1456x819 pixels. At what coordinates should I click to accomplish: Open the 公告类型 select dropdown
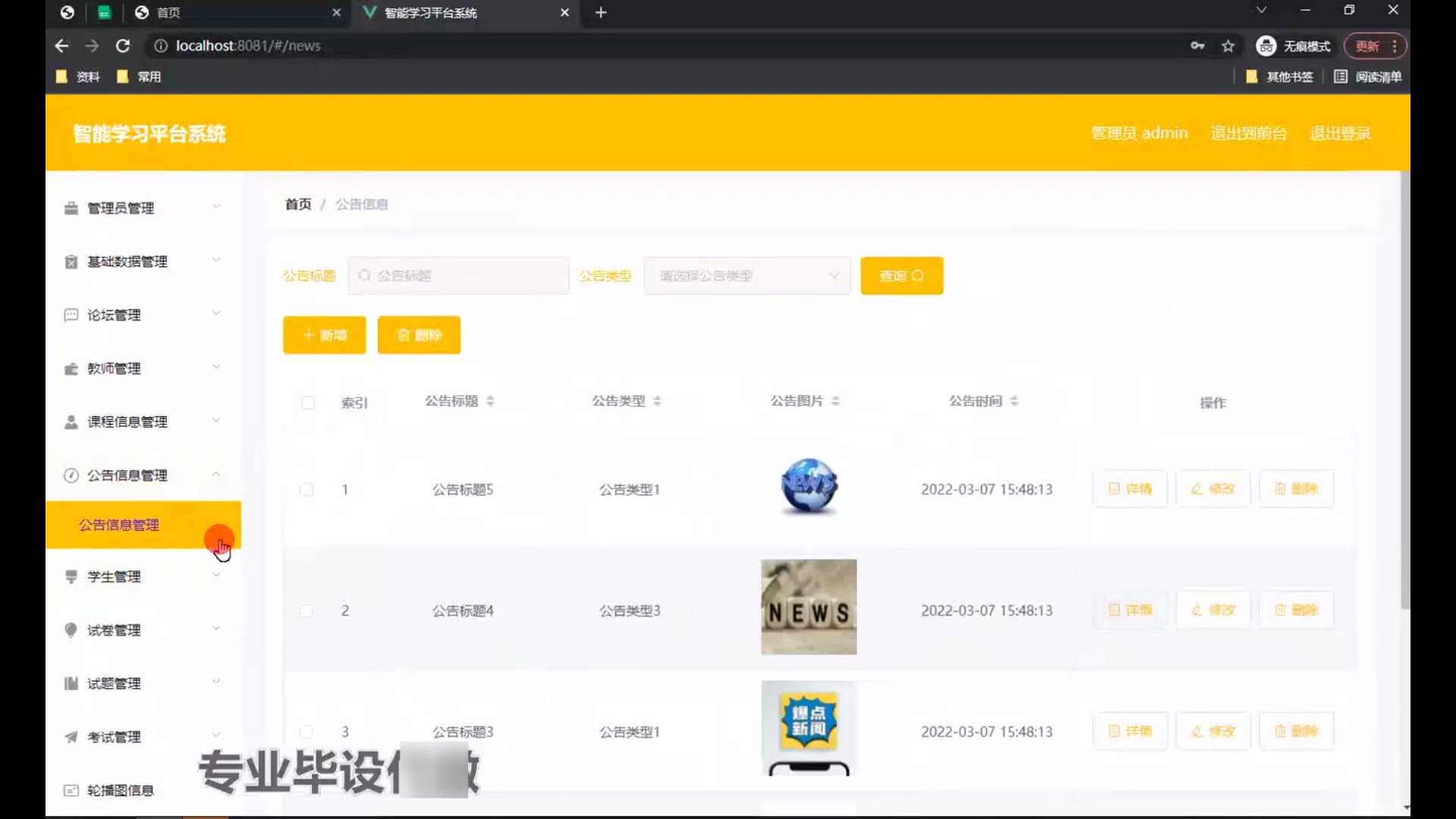point(747,276)
